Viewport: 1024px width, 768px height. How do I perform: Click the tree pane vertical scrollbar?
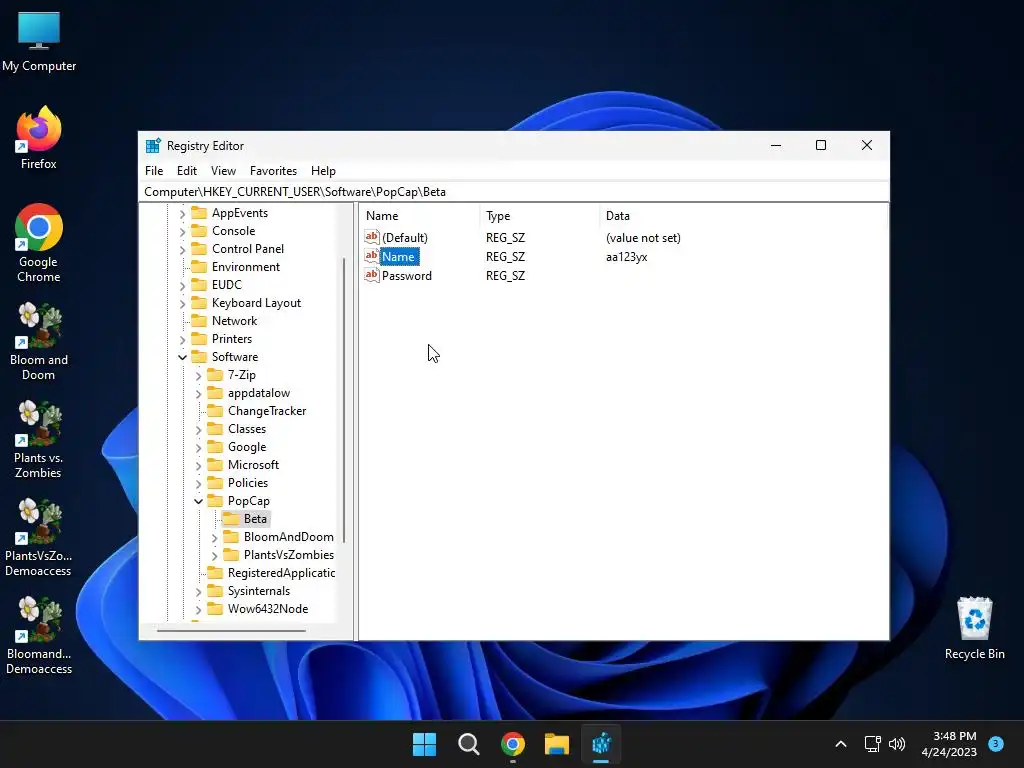(x=344, y=400)
